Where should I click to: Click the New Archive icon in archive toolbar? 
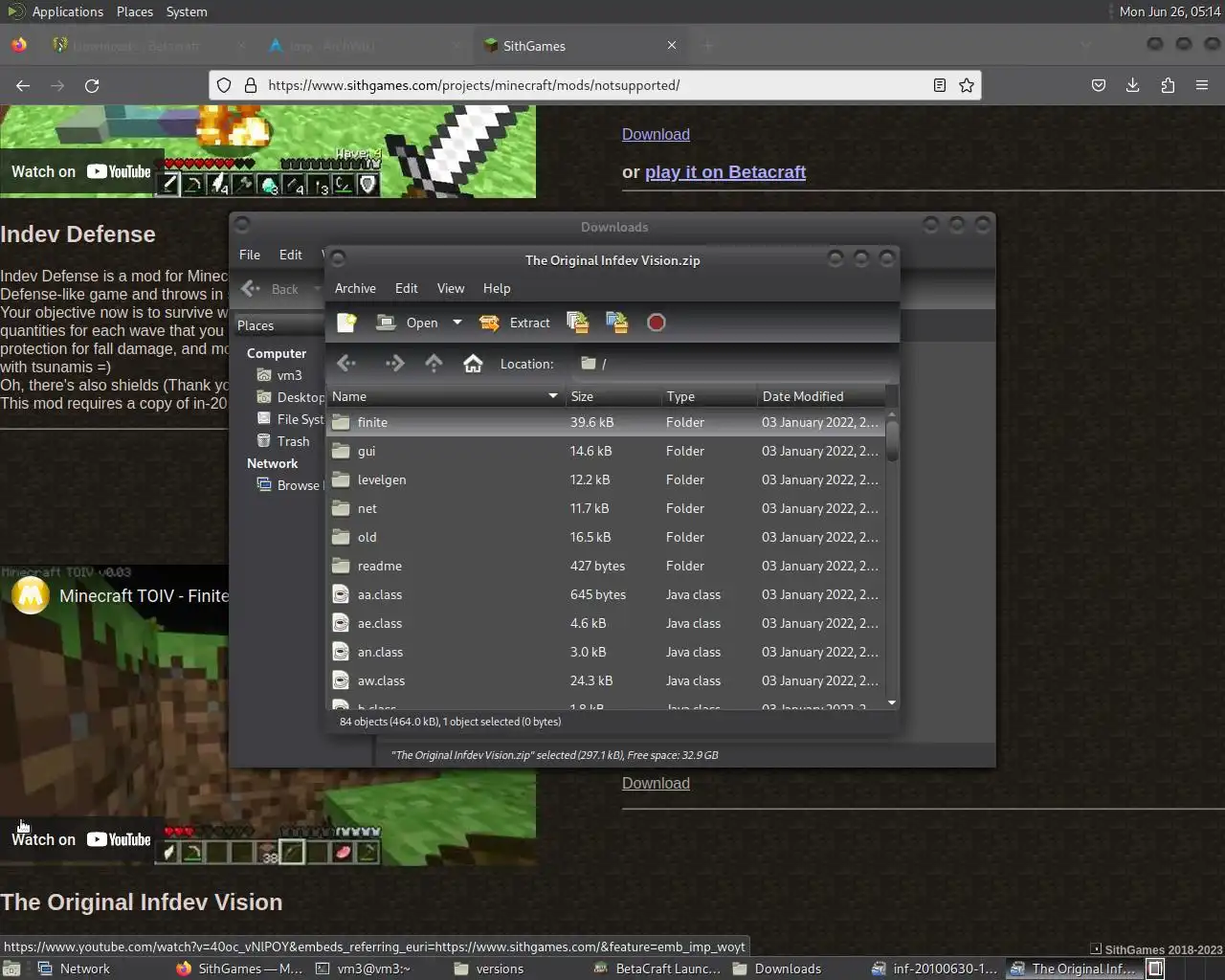[346, 323]
